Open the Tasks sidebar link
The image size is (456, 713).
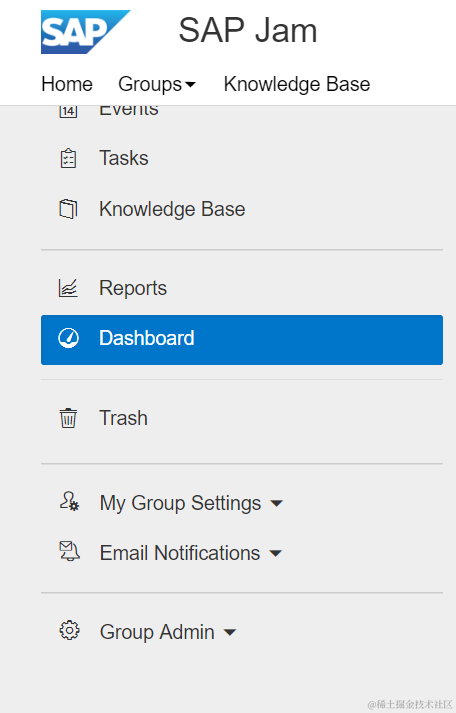[124, 158]
